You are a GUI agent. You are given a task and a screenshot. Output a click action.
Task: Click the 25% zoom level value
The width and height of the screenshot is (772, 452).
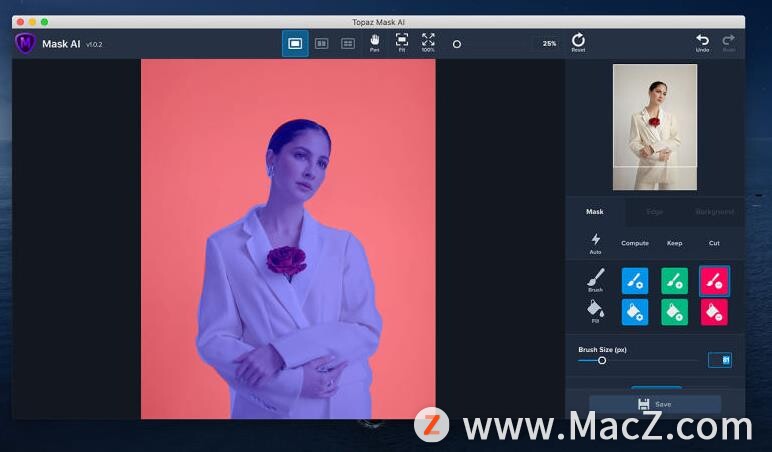click(549, 44)
